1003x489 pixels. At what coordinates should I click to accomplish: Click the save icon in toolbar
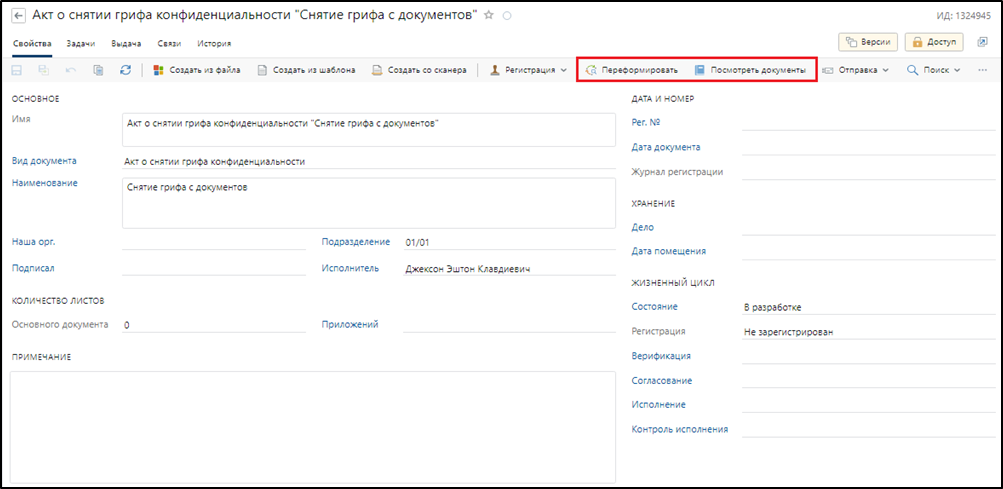pyautogui.click(x=17, y=71)
